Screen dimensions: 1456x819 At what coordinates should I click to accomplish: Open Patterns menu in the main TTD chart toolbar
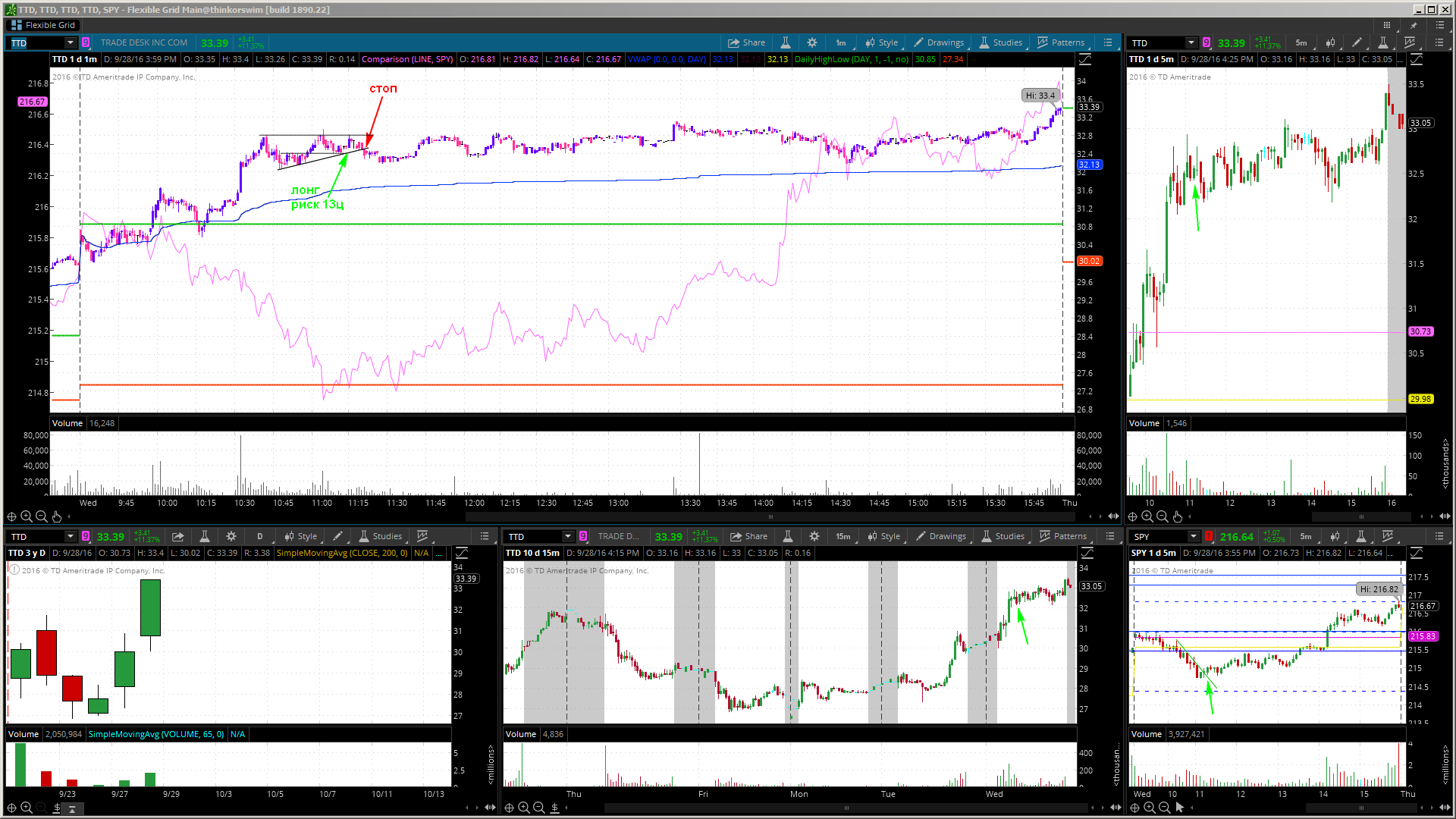tap(1061, 42)
